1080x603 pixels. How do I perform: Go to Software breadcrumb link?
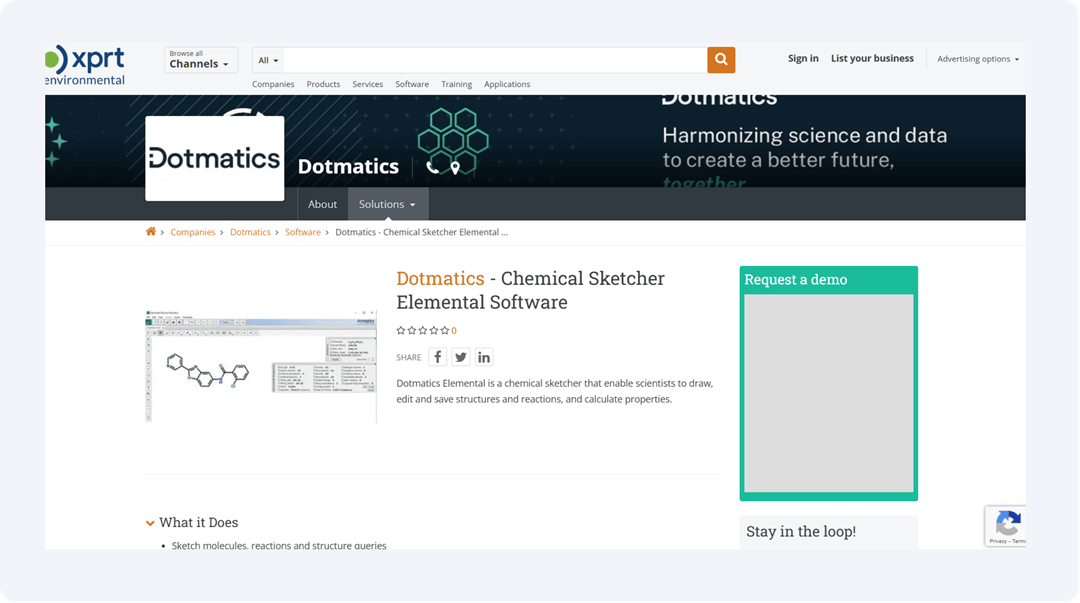303,232
